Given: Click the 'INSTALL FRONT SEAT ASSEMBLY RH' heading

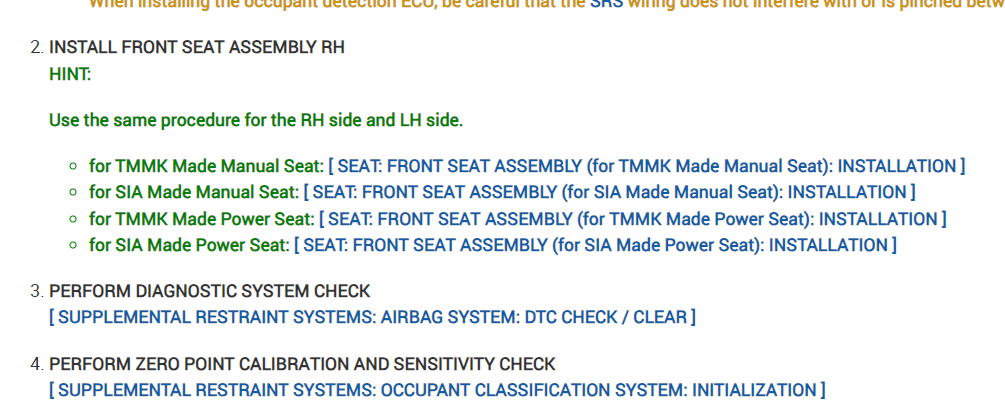Looking at the screenshot, I should (x=197, y=47).
